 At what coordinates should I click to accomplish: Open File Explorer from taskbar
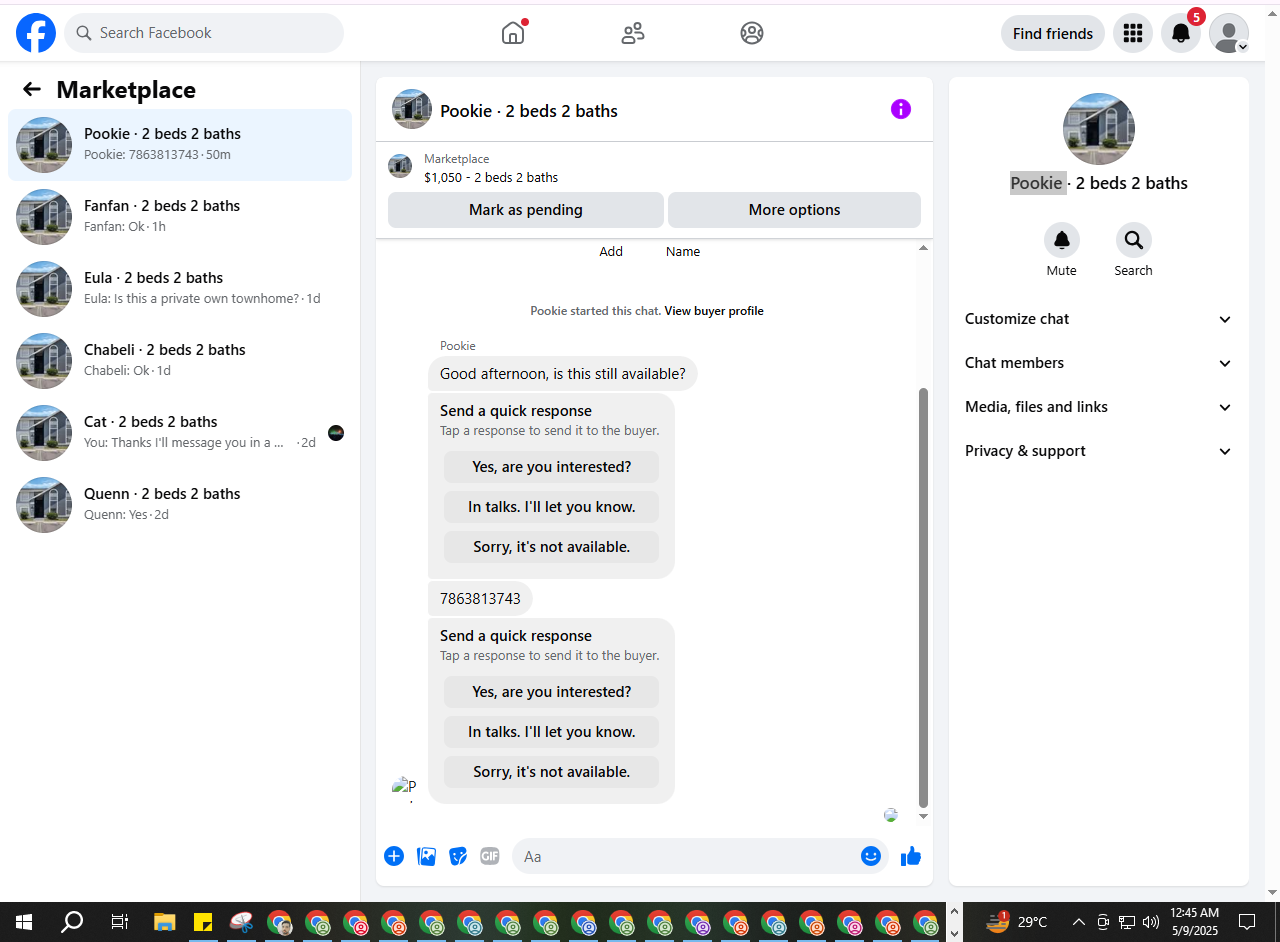pos(164,922)
